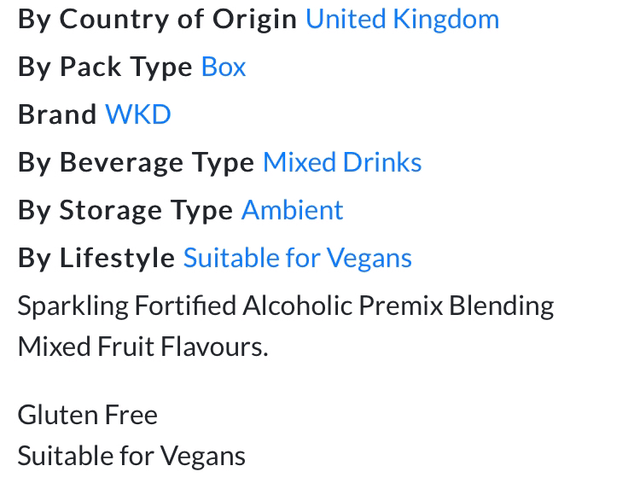Click the black Suitable for Vegans text
Viewport: 640px width, 478px height.
click(x=131, y=456)
